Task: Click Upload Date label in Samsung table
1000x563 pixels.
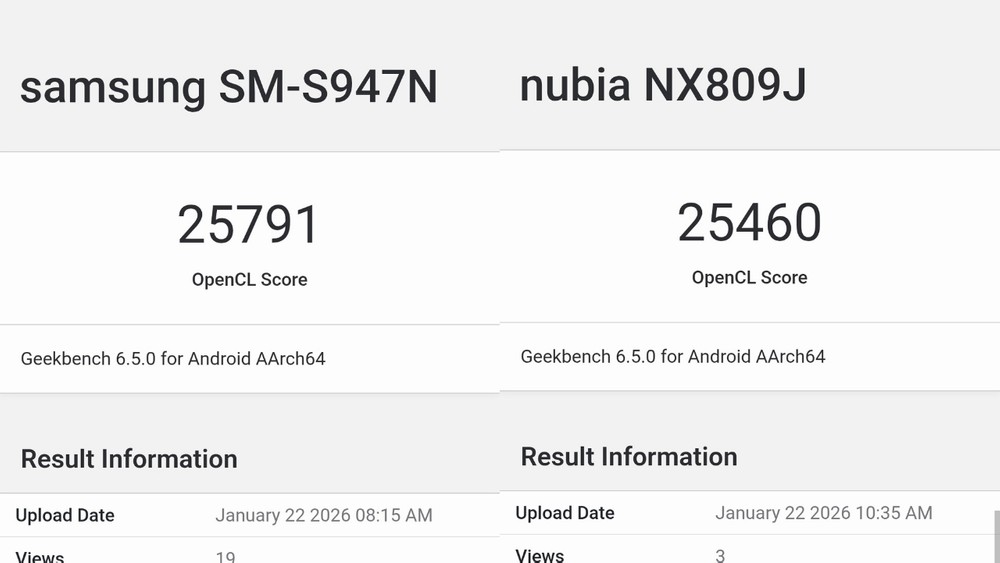Action: click(65, 516)
